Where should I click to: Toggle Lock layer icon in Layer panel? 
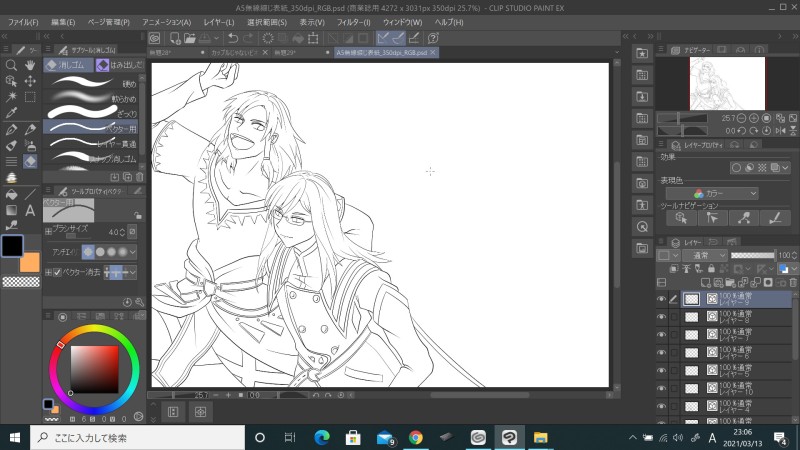coord(711,269)
